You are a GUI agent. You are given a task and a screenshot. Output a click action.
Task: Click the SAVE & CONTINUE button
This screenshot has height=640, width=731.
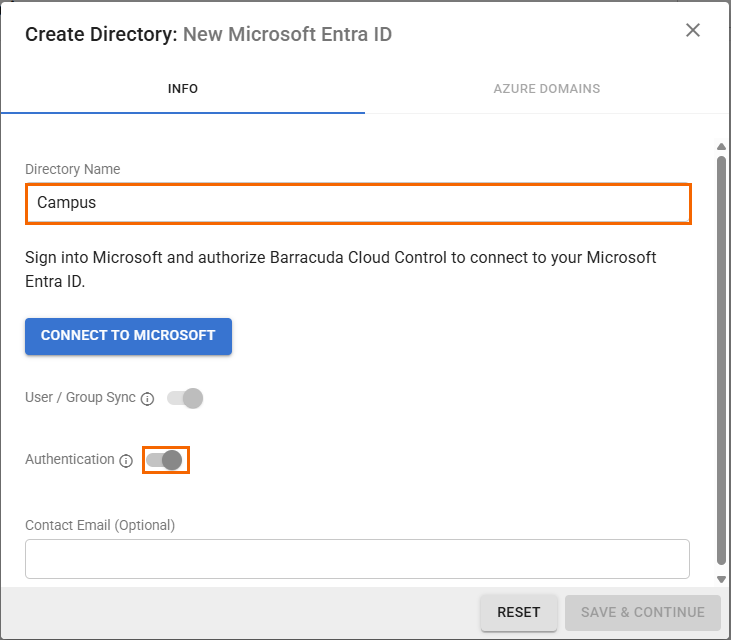click(642, 612)
